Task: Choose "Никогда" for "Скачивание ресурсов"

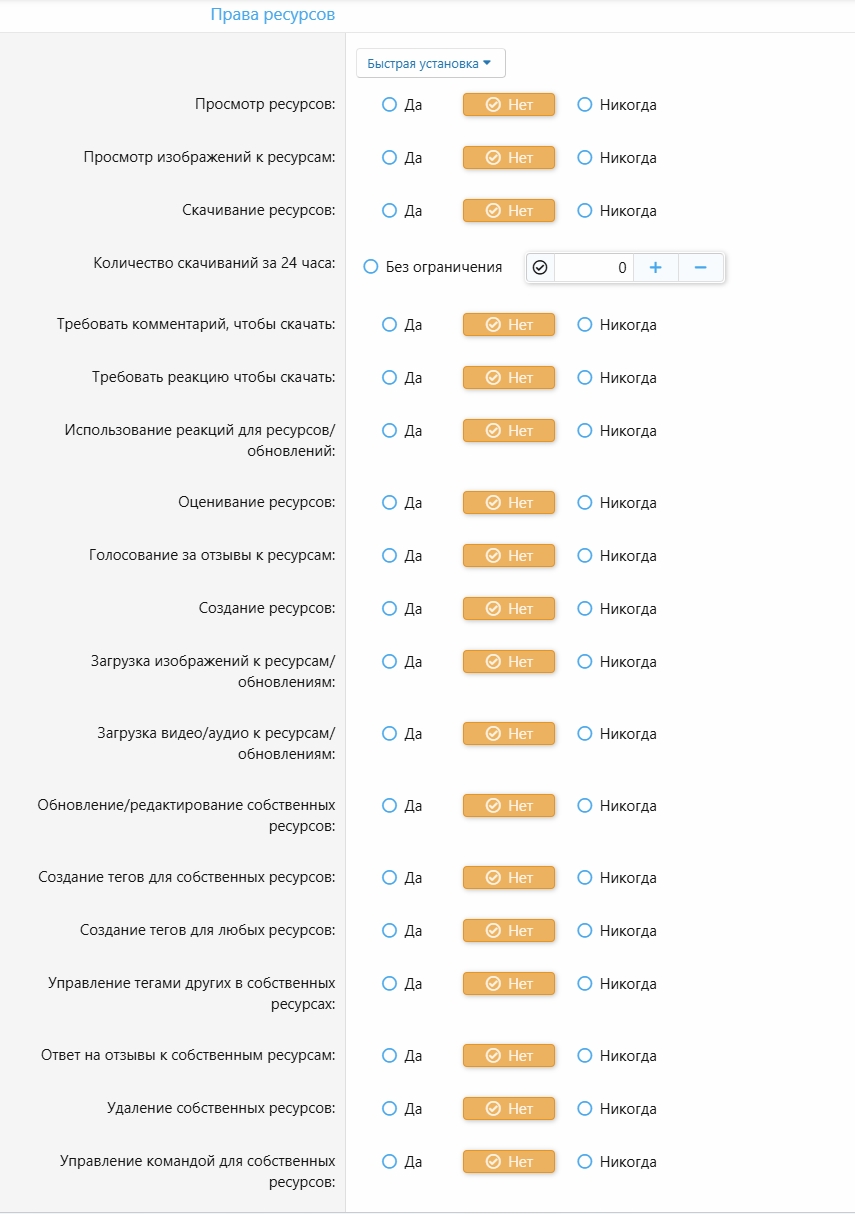Action: point(584,211)
